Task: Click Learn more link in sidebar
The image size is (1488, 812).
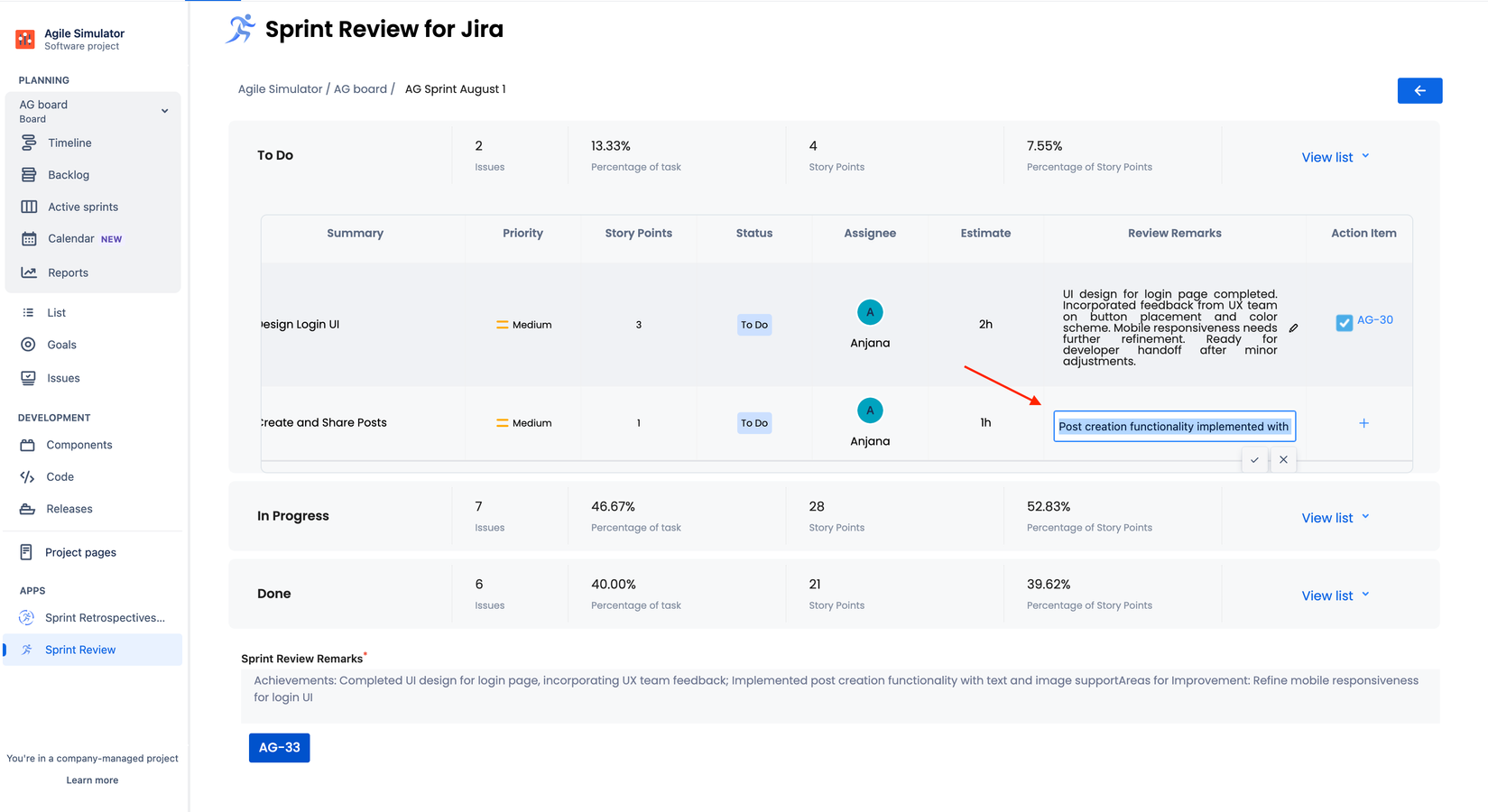Action: click(92, 780)
